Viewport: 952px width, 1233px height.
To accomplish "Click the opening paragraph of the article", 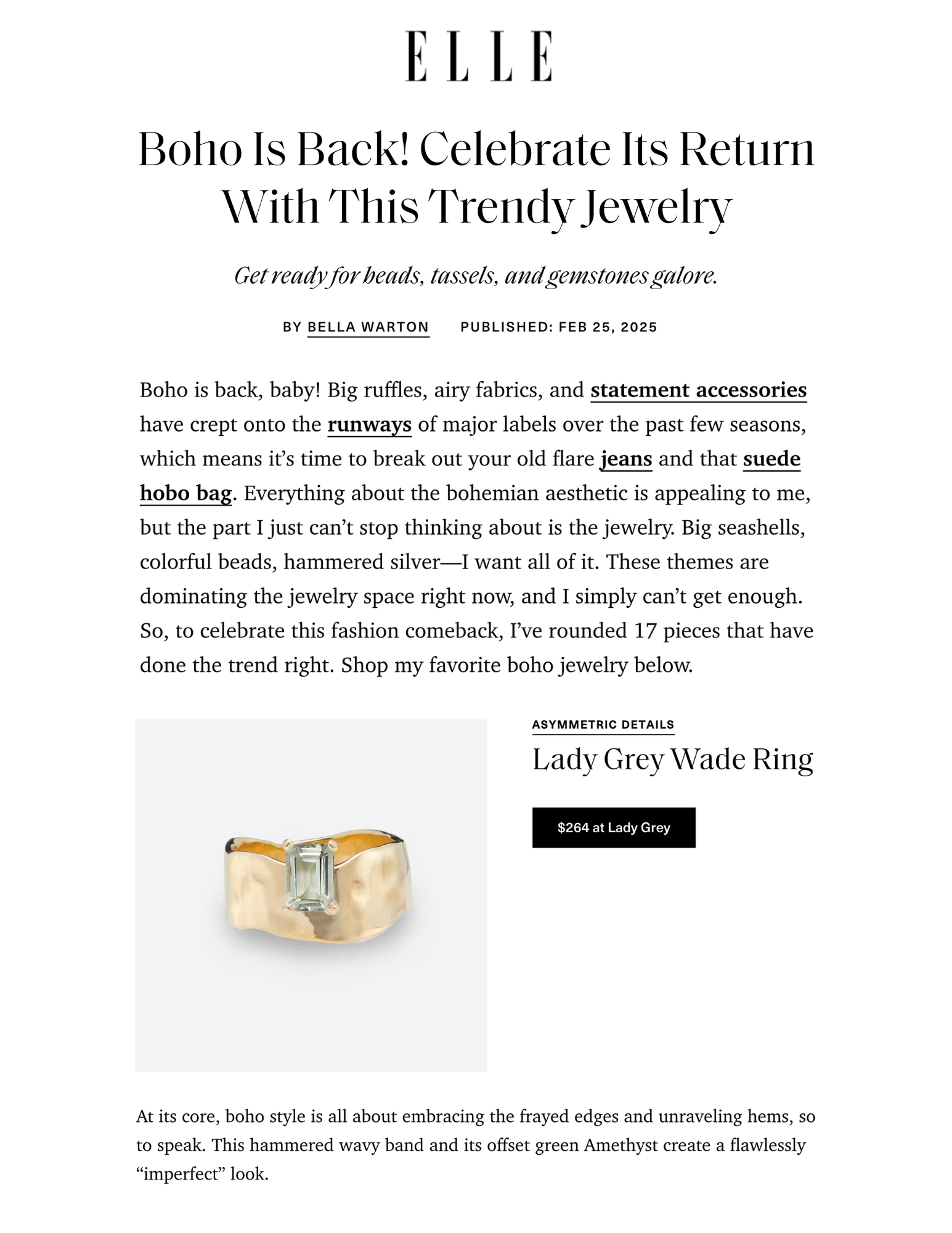I will (x=474, y=527).
